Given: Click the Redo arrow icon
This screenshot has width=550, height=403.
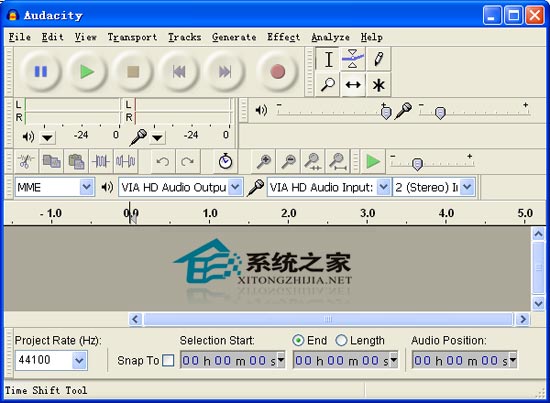Looking at the screenshot, I should [x=187, y=162].
